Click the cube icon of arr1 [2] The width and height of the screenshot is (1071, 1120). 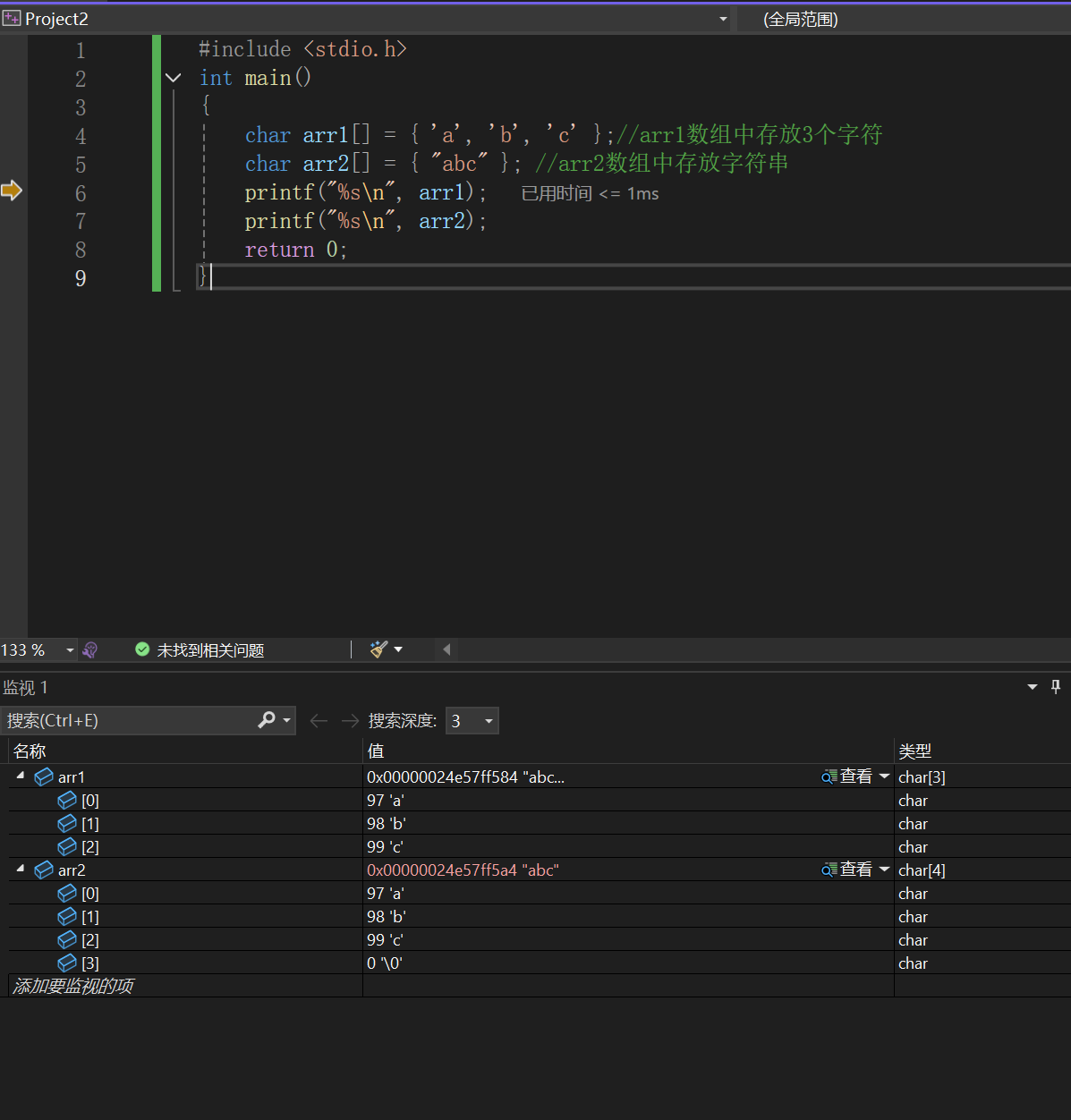click(x=67, y=847)
